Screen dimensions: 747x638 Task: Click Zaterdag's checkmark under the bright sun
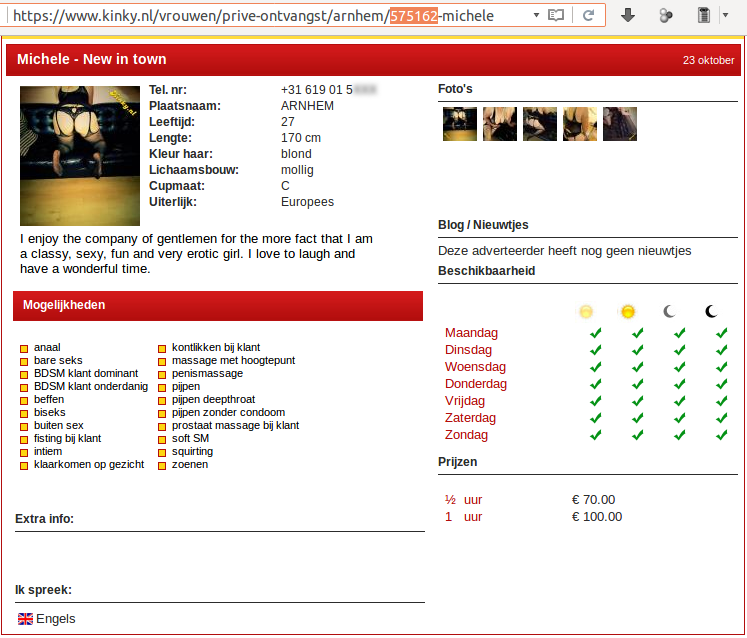pyautogui.click(x=637, y=418)
